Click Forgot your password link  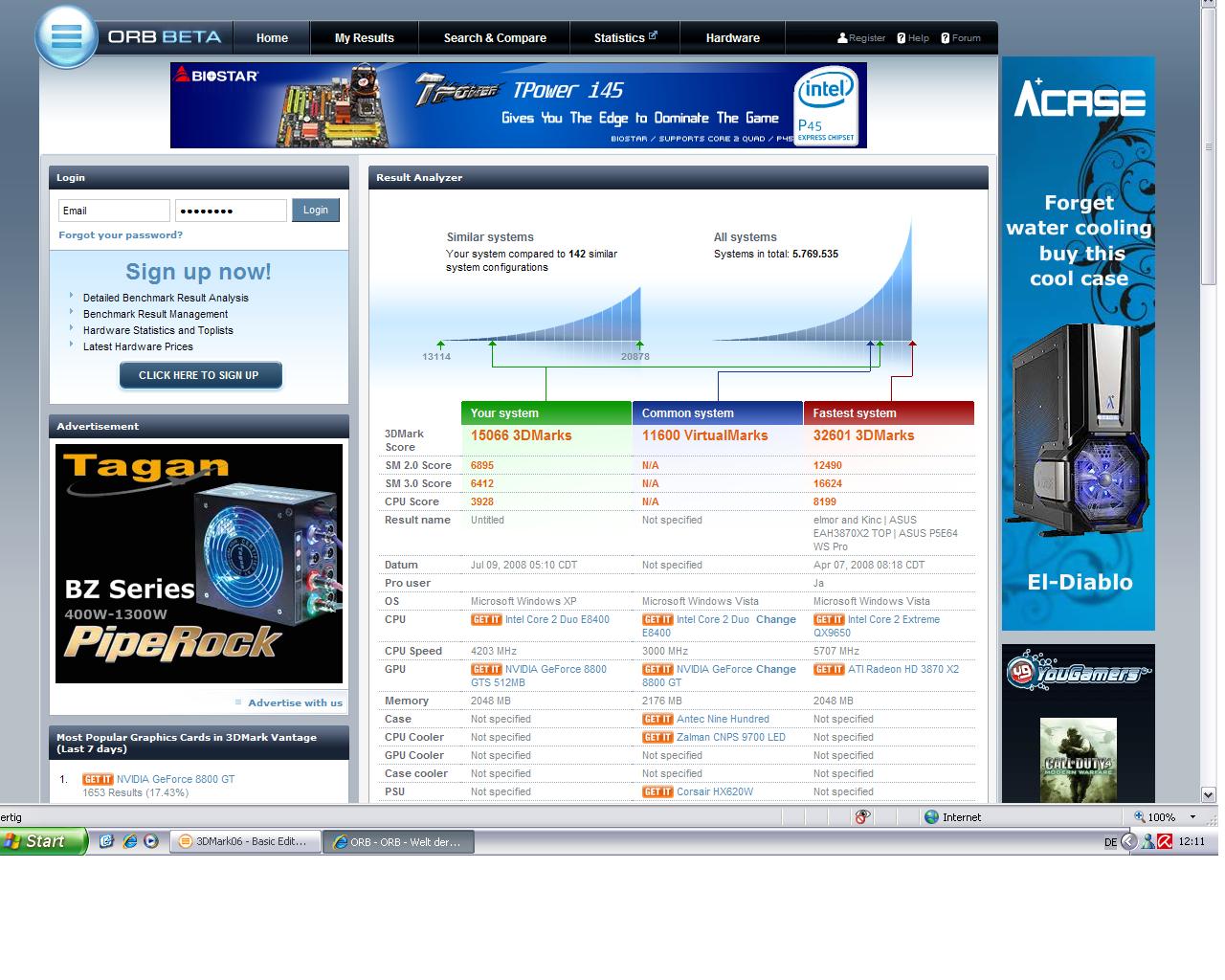coord(121,234)
